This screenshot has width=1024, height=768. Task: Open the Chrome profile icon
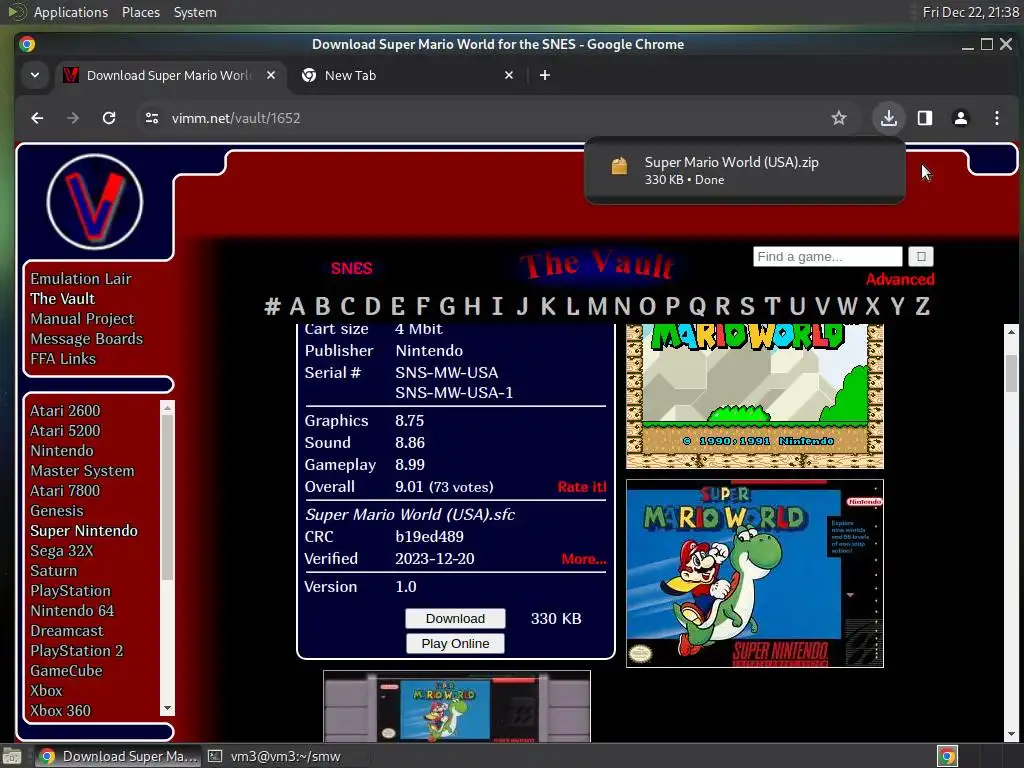[x=961, y=118]
